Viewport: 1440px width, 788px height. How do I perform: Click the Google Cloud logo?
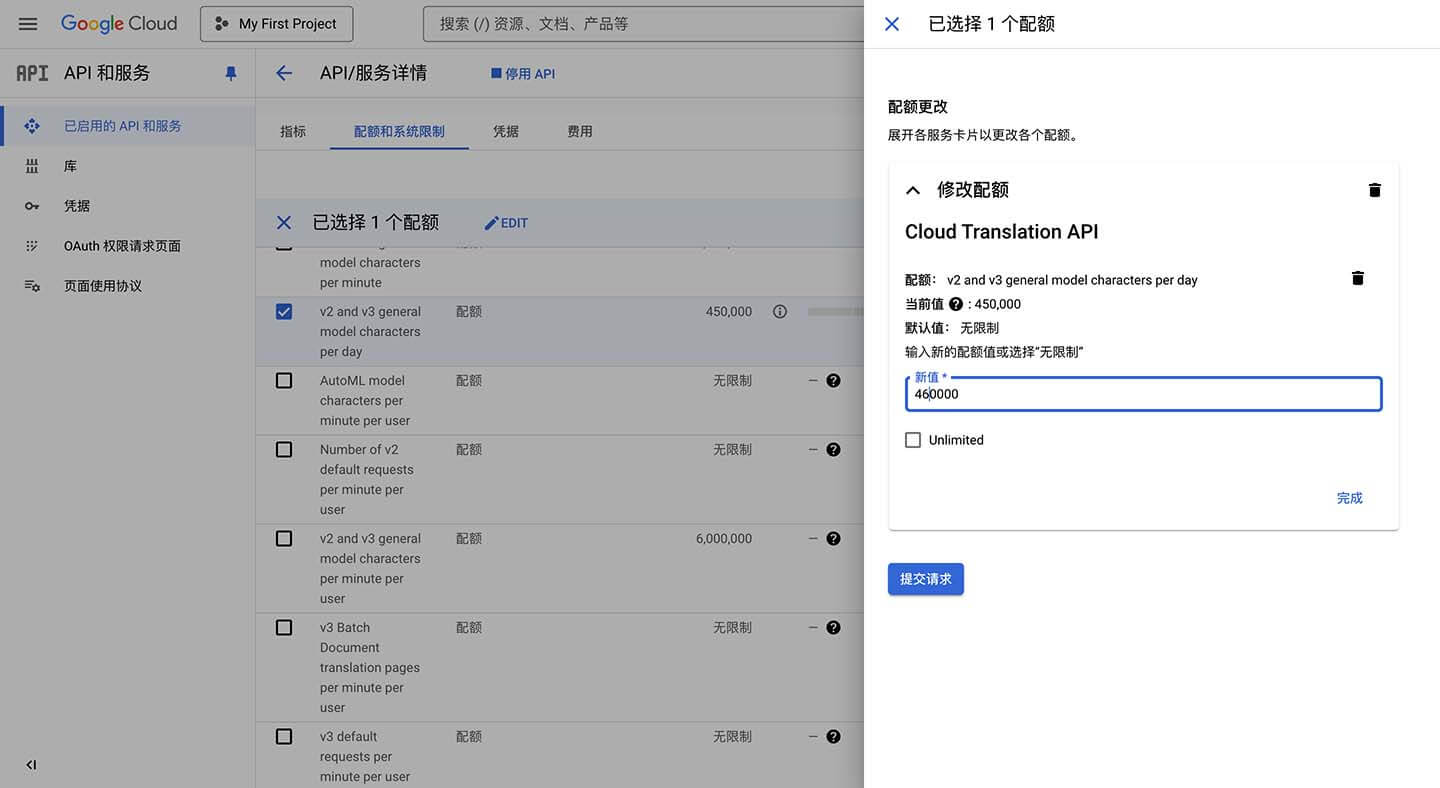[x=118, y=24]
